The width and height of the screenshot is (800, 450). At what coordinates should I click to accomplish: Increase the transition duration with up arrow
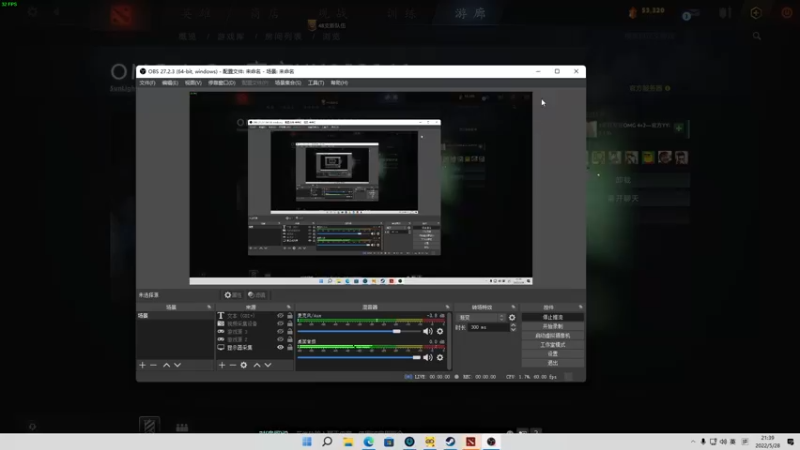[513, 325]
